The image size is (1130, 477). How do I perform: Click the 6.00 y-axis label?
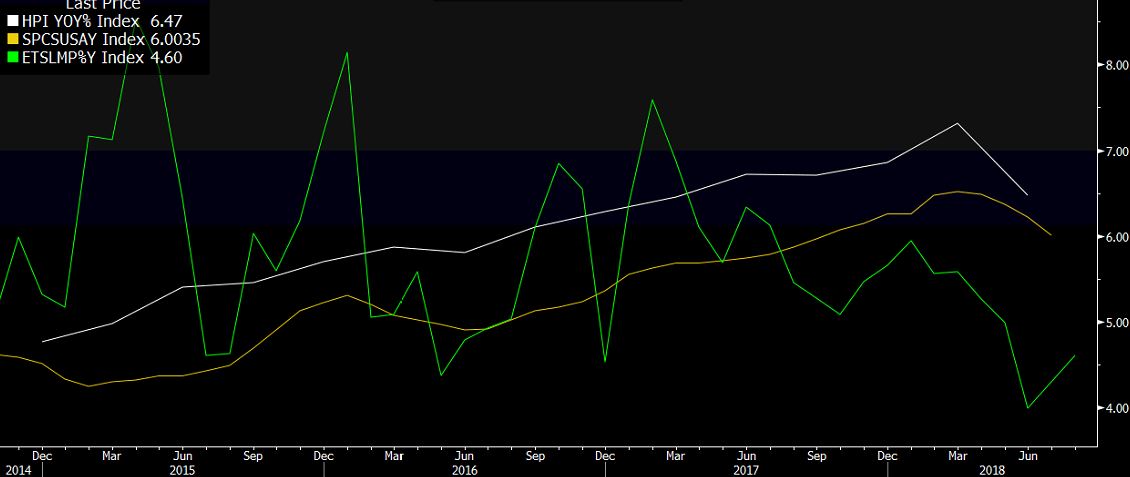pyautogui.click(x=1116, y=237)
